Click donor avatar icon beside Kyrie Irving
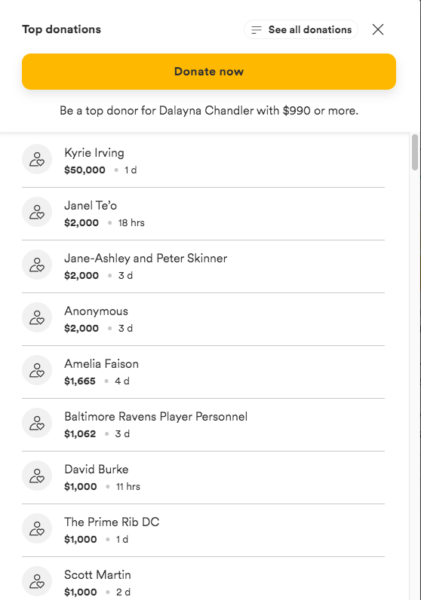 click(37, 159)
